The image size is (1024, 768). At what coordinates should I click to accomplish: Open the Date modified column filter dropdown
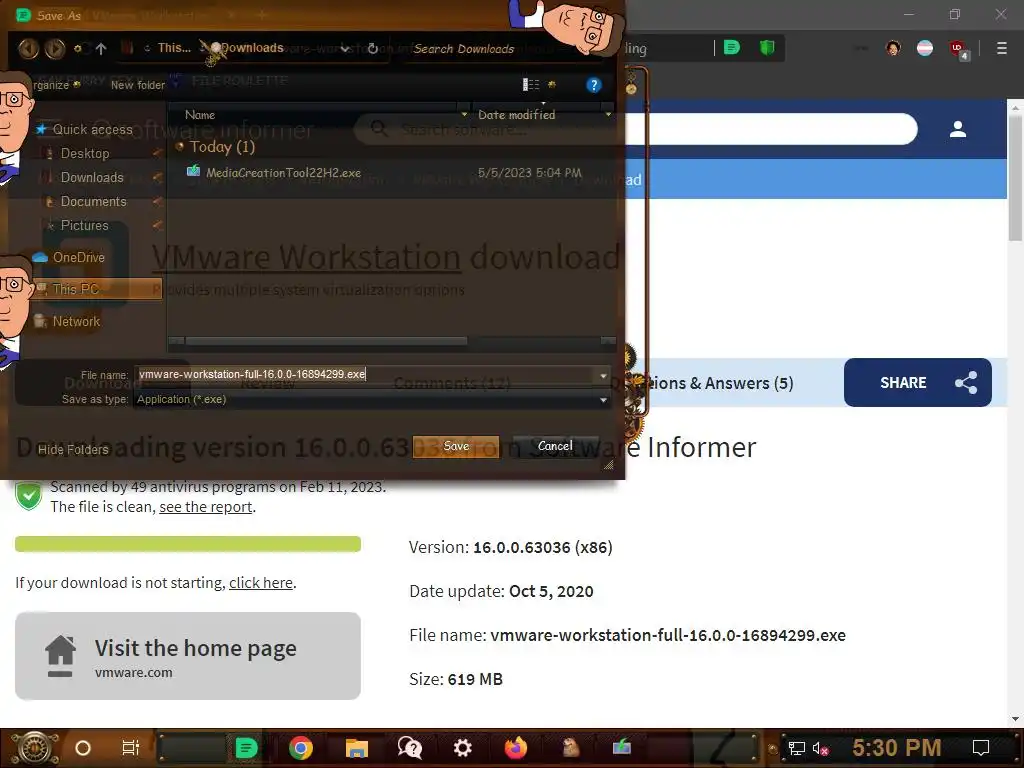(x=608, y=115)
